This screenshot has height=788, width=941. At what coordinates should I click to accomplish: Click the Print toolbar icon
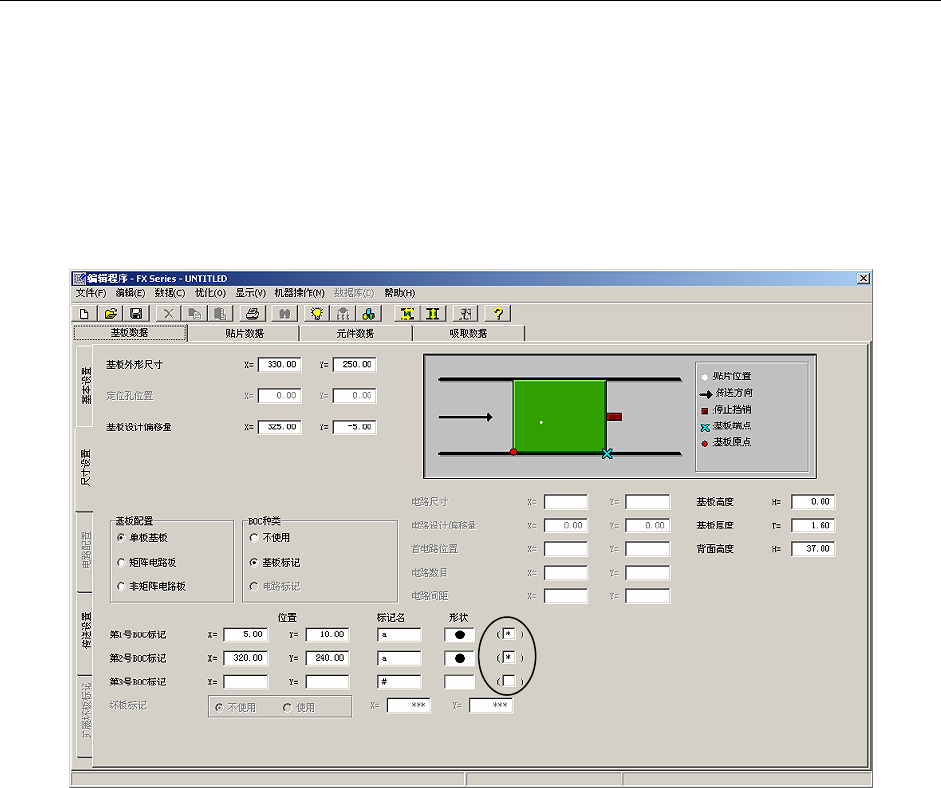tap(253, 313)
